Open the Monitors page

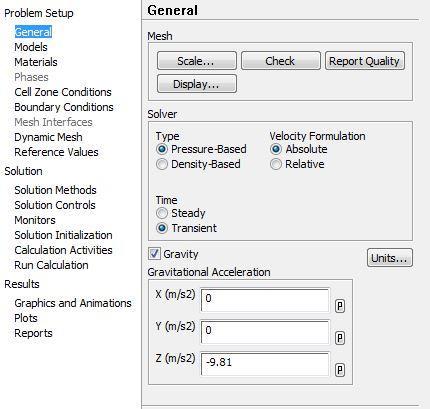[x=35, y=220]
